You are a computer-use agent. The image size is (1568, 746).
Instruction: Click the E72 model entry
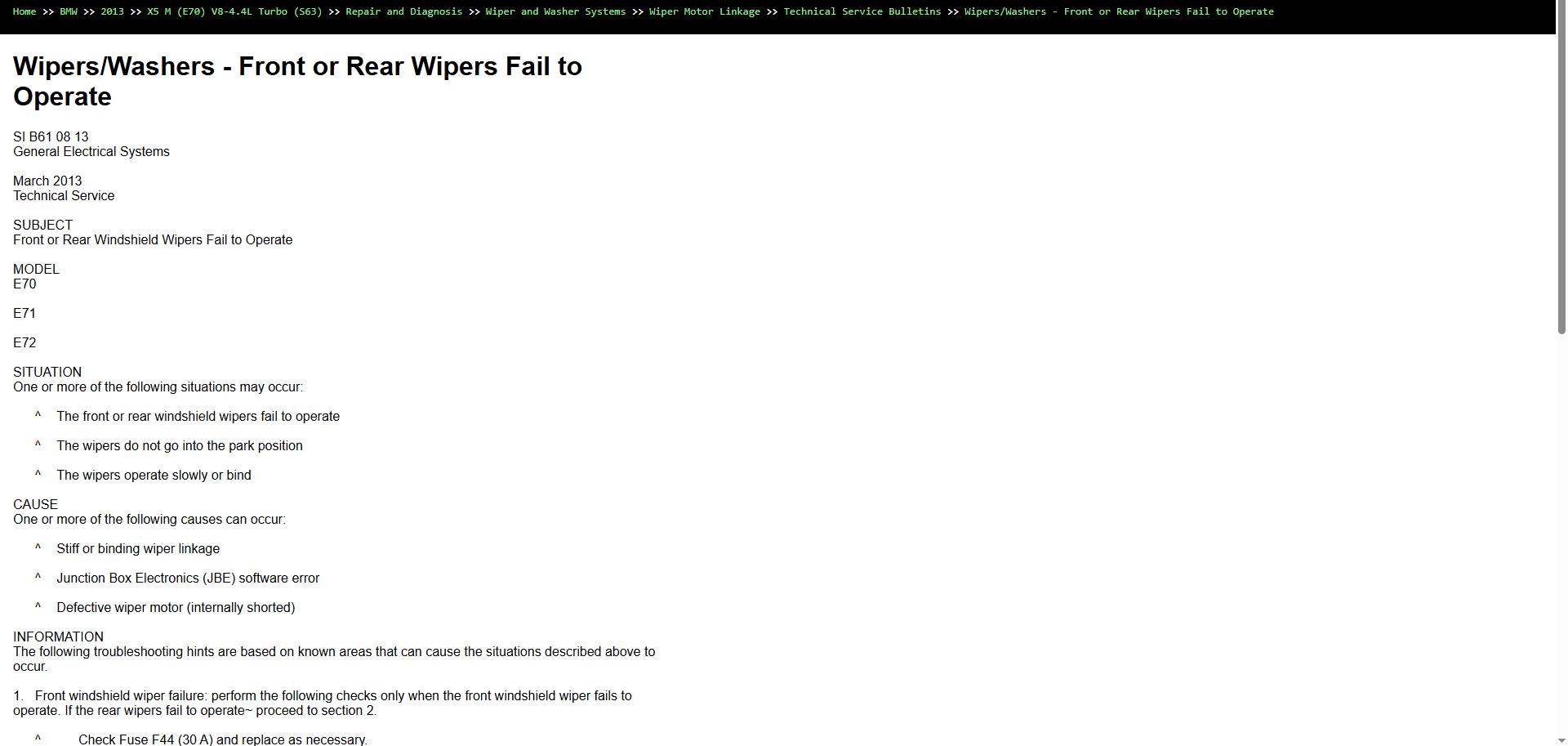pyautogui.click(x=24, y=342)
